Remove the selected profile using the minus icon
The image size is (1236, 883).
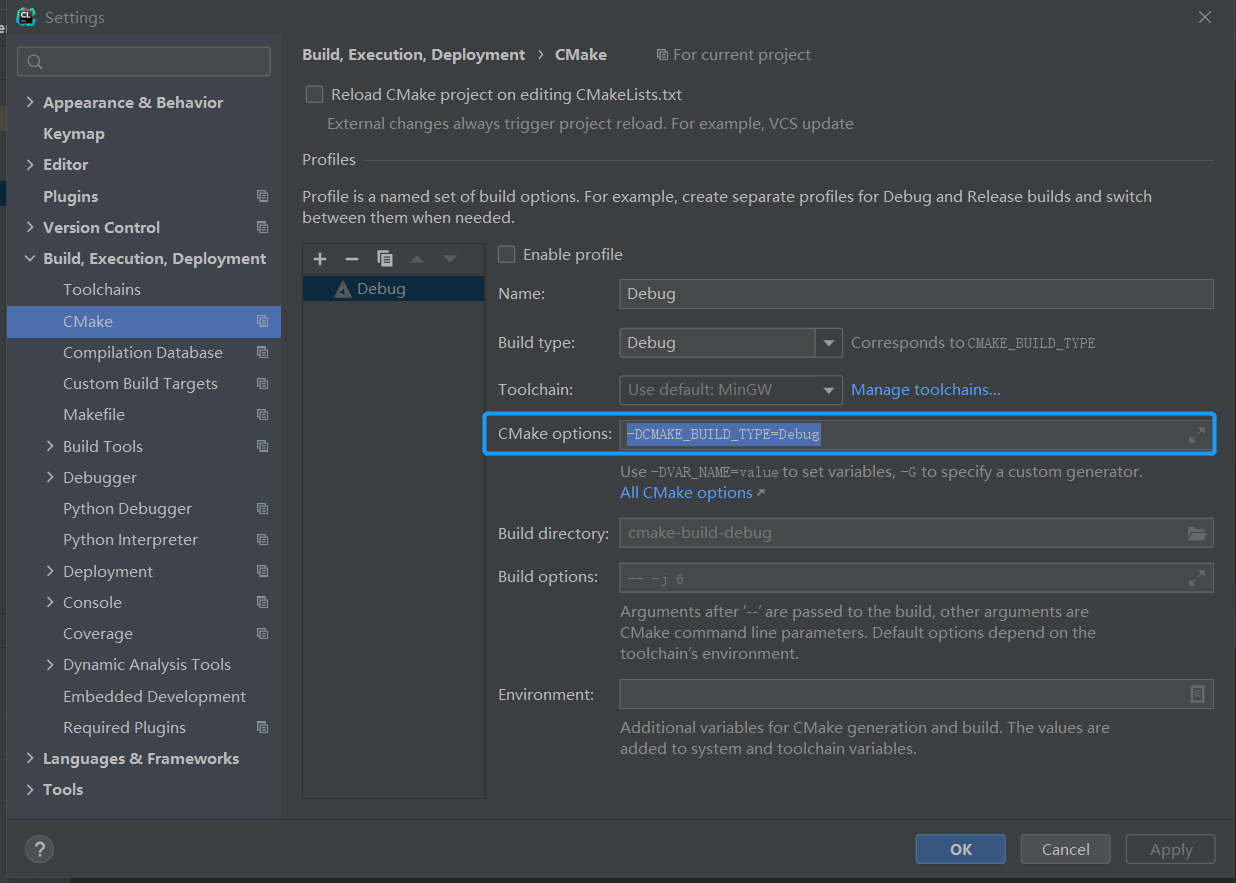[352, 258]
